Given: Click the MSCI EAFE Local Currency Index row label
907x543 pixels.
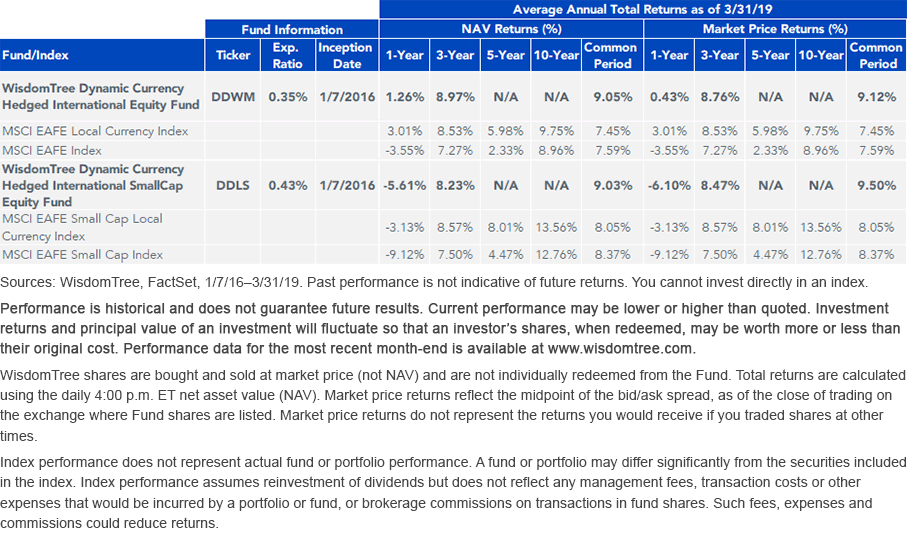Looking at the screenshot, I should 95,131.
